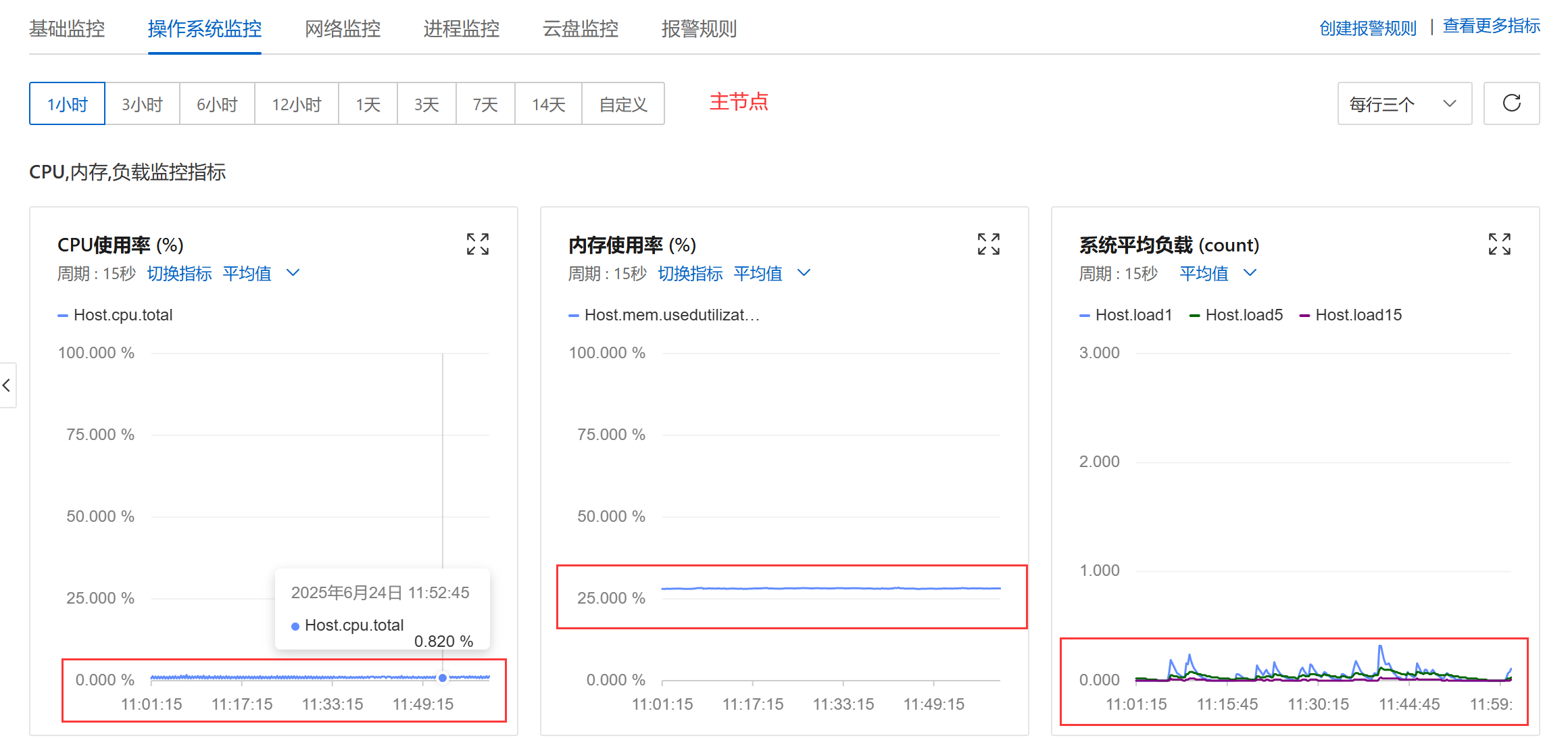Click the 查看更多指标 link
Viewport: 1568px width, 753px height.
pos(1492,26)
